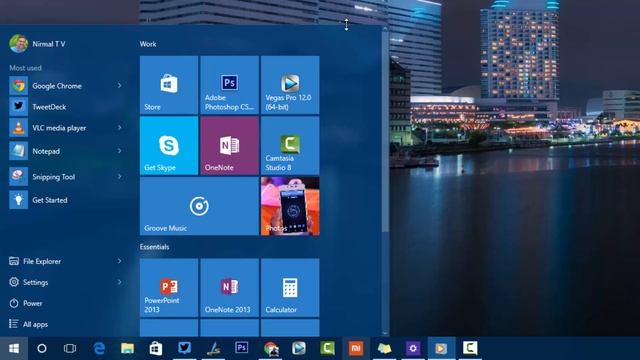Image resolution: width=640 pixels, height=360 pixels.
Task: Open the orange Mi taskbar icon
Action: (x=356, y=348)
